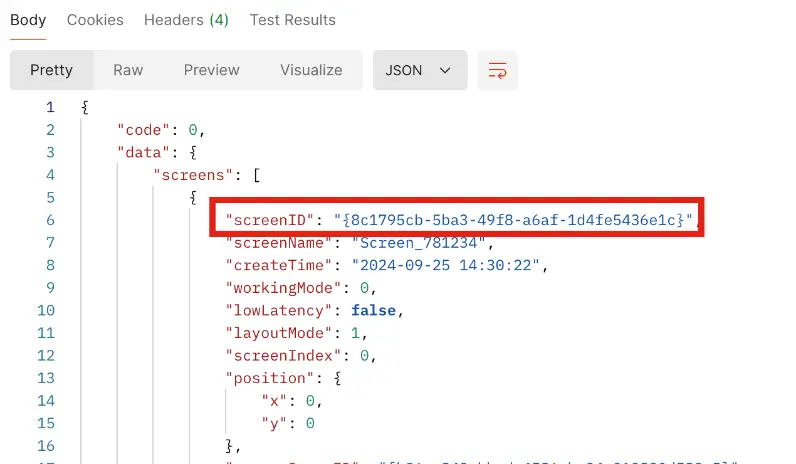Open the Headers (4) tab

(186, 20)
